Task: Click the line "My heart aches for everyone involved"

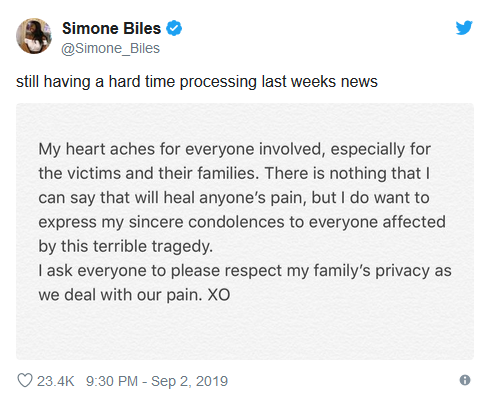Action: [182, 149]
